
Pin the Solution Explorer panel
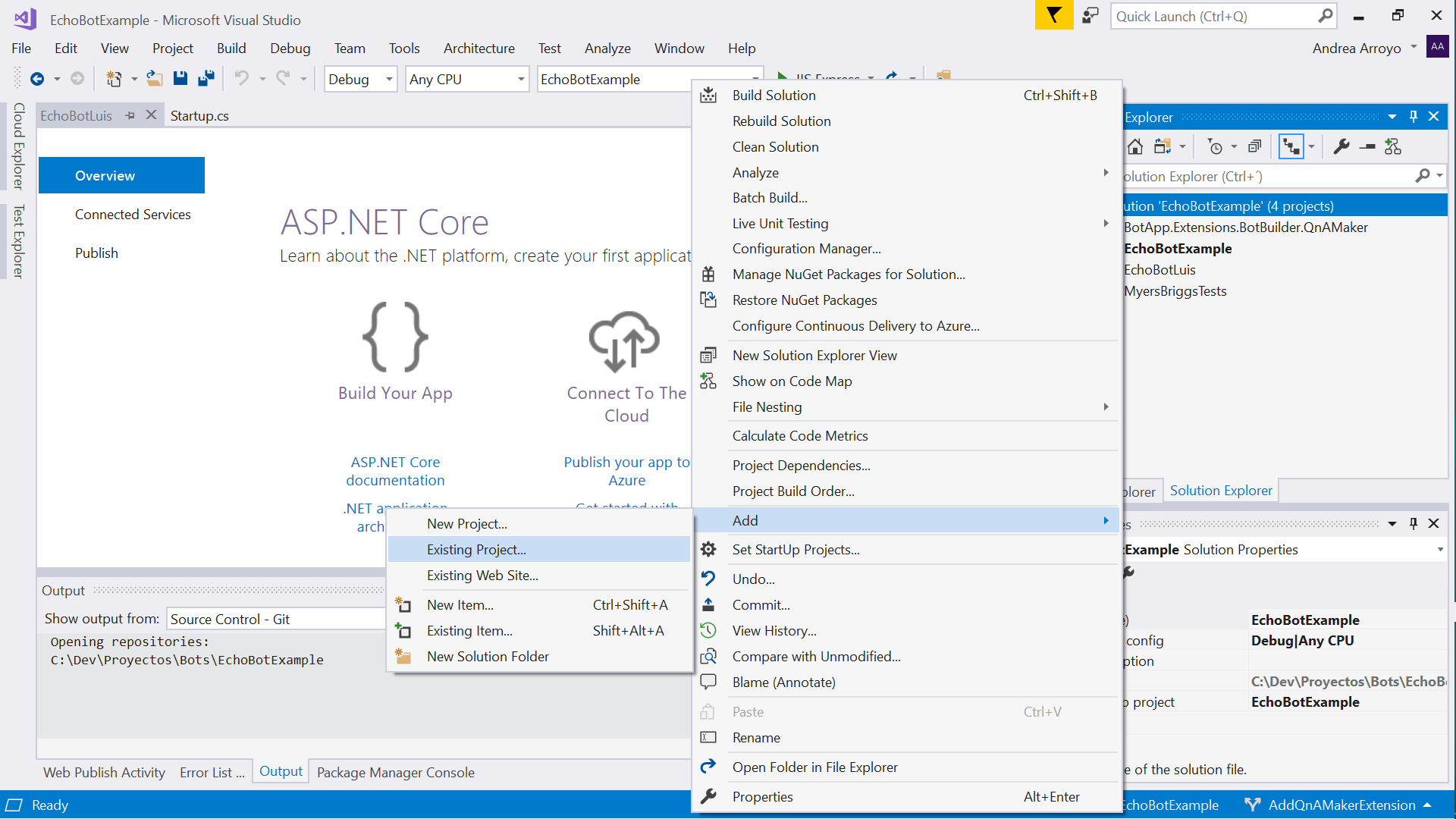[1414, 117]
